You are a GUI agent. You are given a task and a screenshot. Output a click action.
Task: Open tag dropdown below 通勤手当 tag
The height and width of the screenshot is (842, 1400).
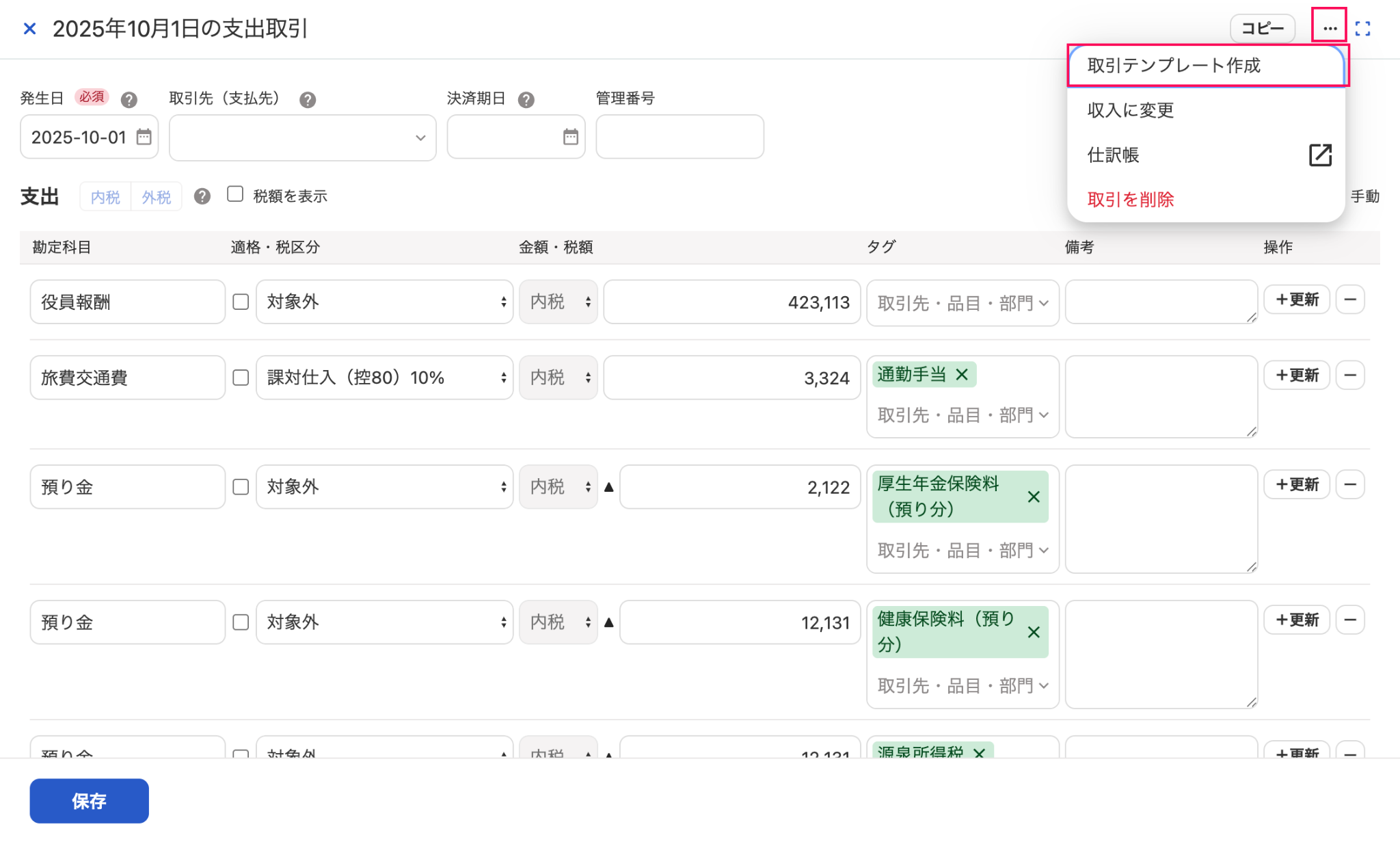click(x=962, y=415)
